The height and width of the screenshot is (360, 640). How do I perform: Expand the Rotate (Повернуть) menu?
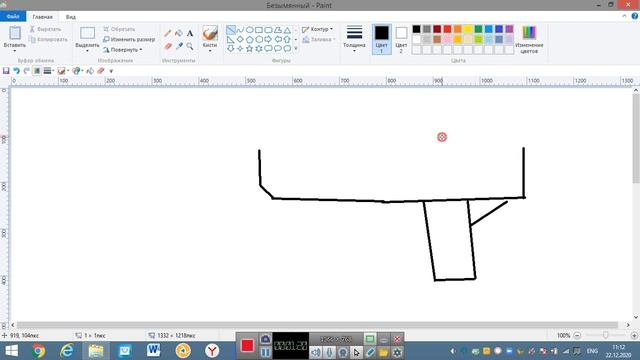(122, 50)
